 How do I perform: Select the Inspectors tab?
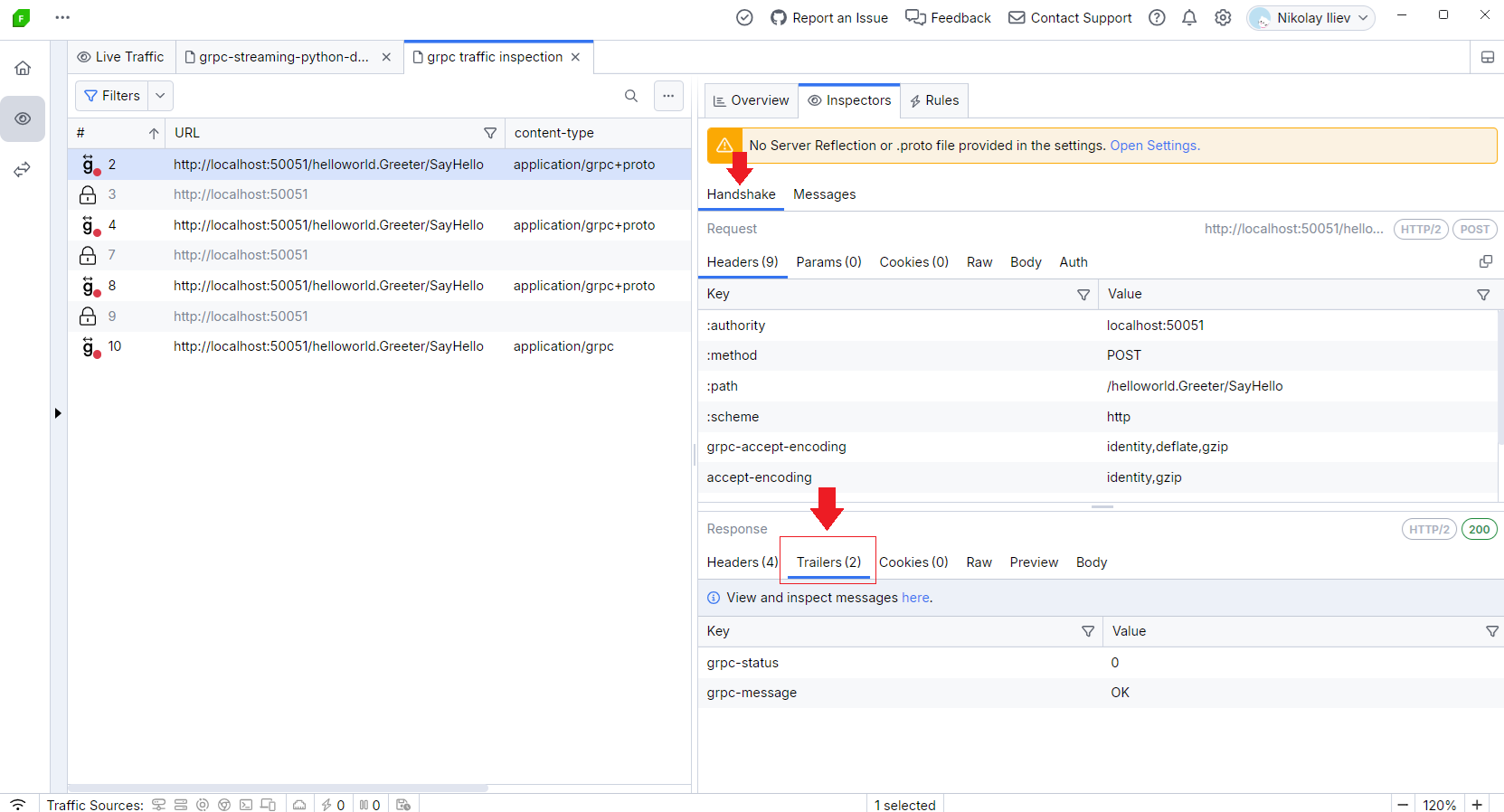pyautogui.click(x=849, y=100)
